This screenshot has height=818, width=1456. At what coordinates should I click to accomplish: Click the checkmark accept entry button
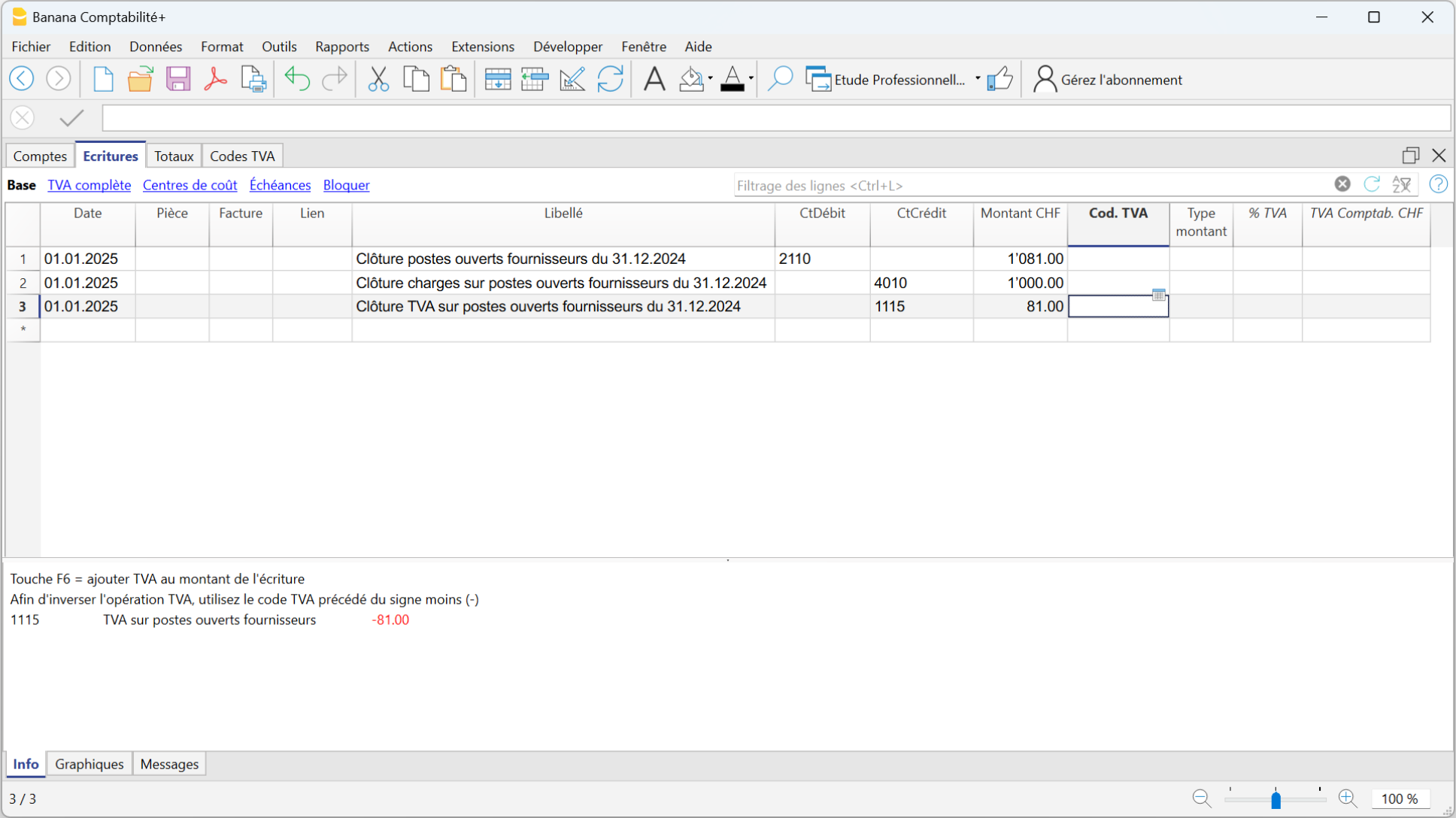(71, 118)
